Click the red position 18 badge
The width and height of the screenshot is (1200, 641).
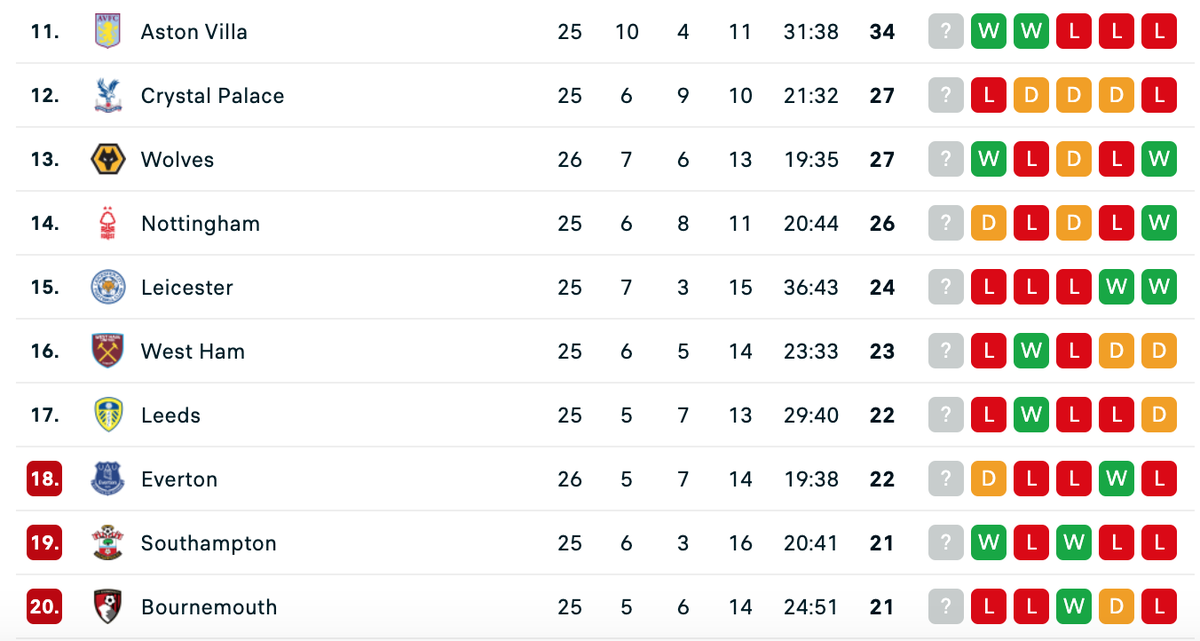44,479
